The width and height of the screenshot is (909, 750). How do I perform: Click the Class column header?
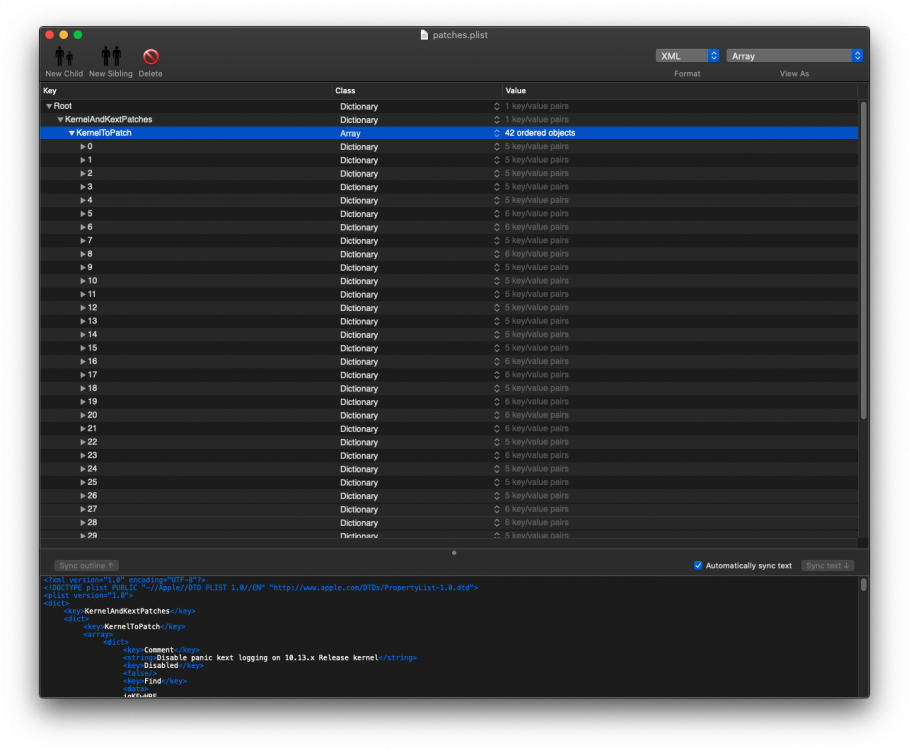(417, 90)
